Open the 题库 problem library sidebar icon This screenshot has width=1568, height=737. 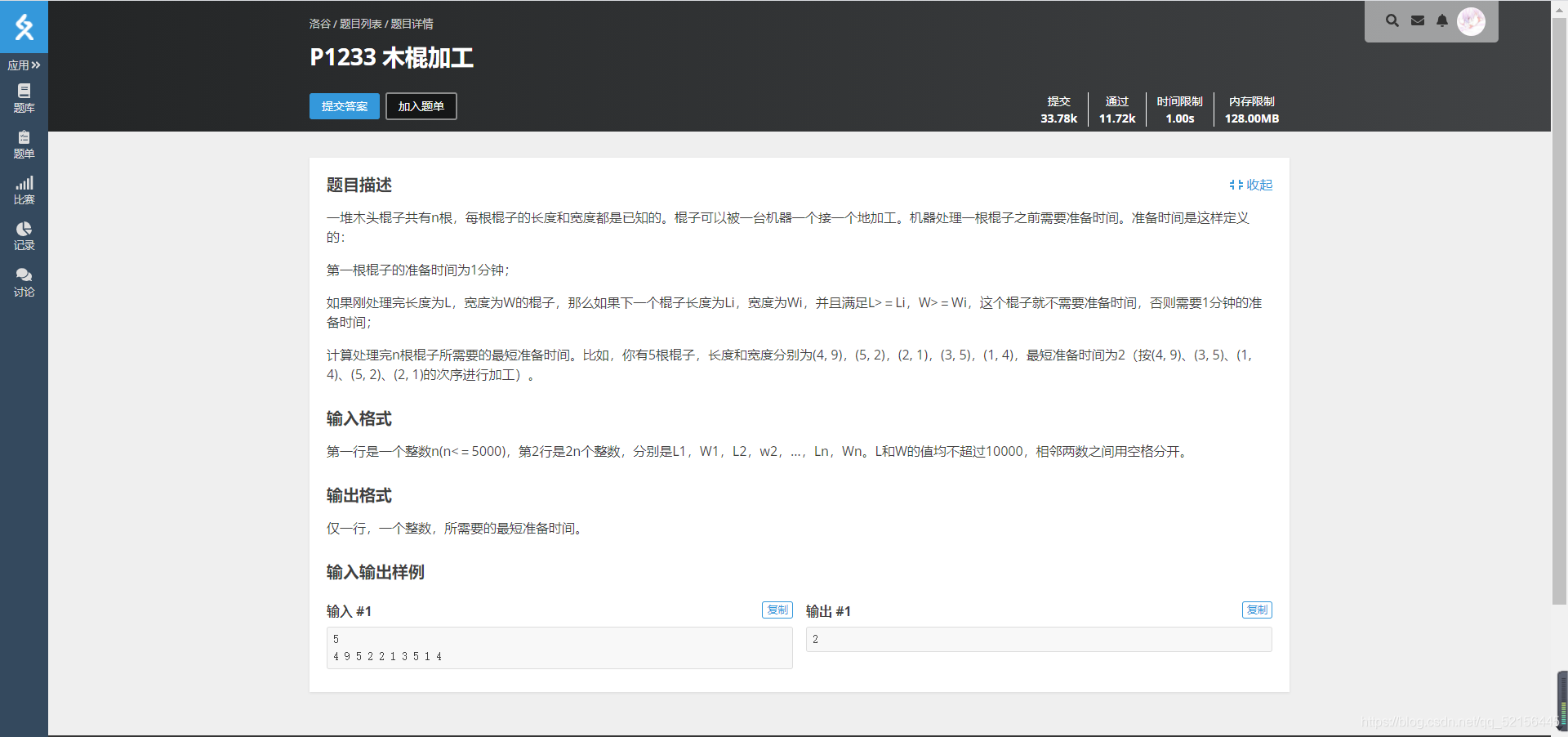click(24, 98)
